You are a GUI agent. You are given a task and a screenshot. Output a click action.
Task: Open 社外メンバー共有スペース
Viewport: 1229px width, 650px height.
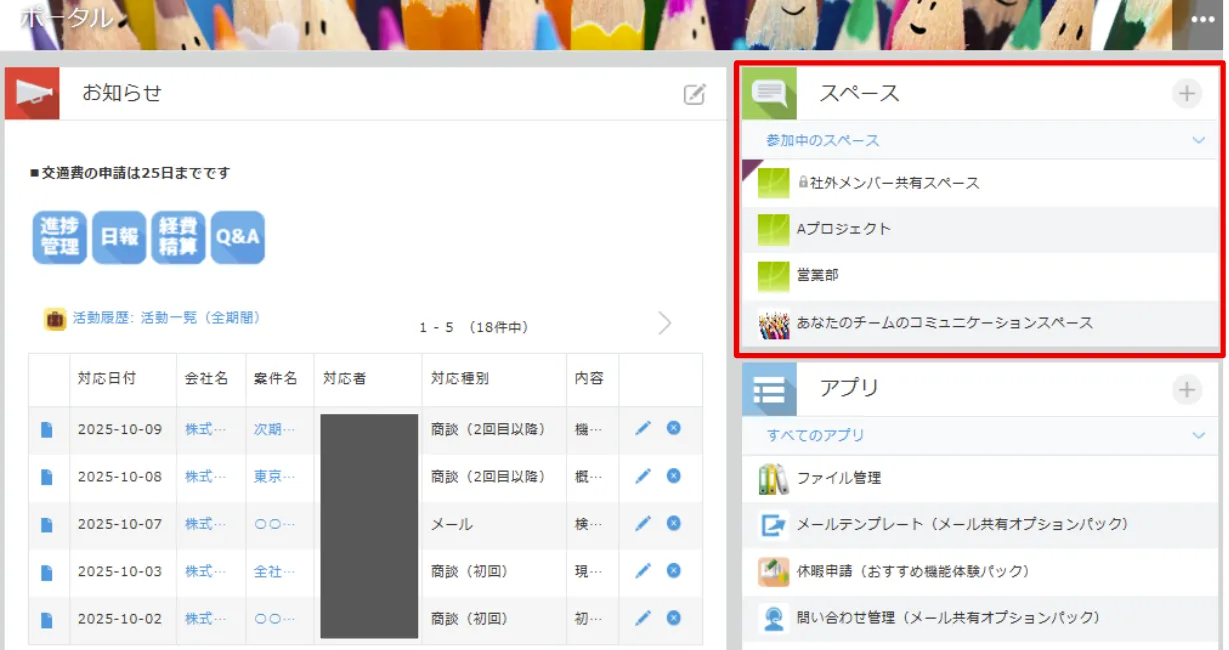click(x=887, y=183)
